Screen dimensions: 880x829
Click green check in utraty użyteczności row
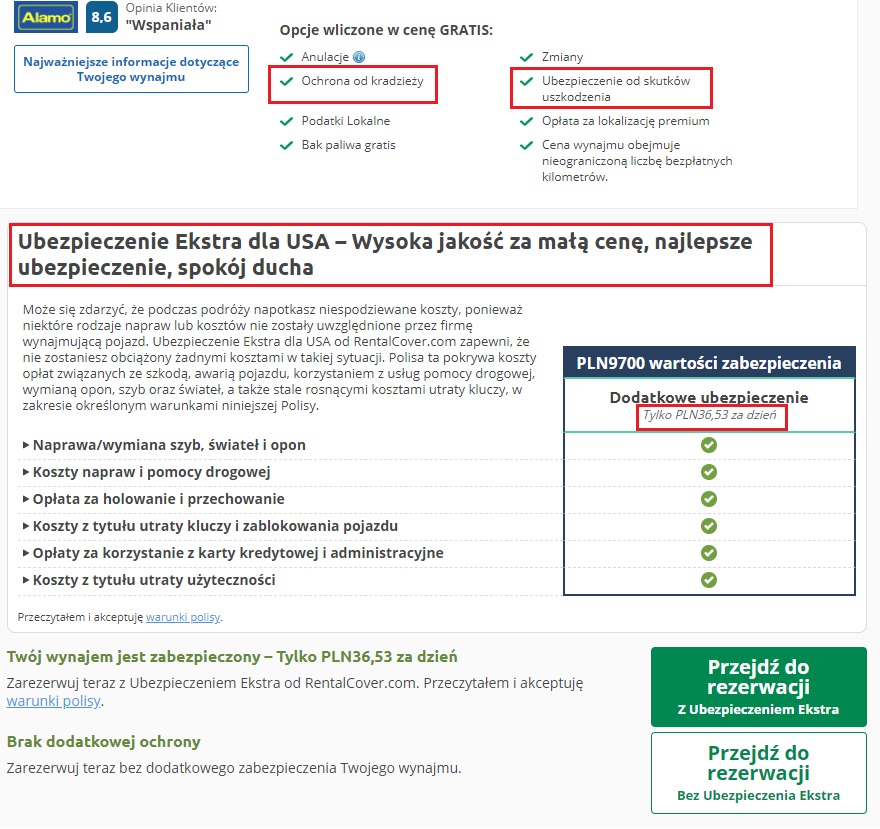pyautogui.click(x=709, y=580)
